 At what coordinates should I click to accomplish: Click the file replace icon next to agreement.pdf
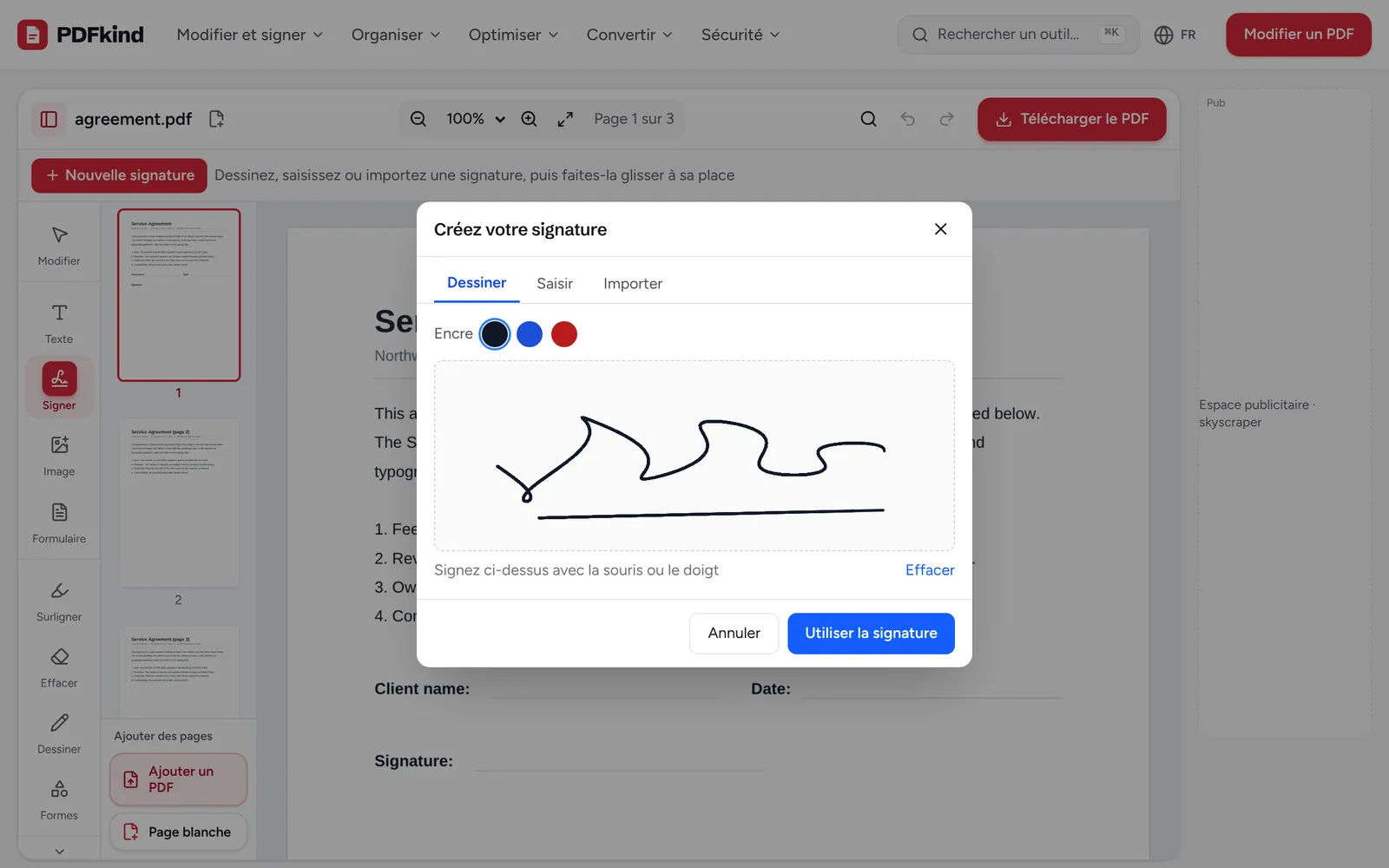tap(217, 119)
